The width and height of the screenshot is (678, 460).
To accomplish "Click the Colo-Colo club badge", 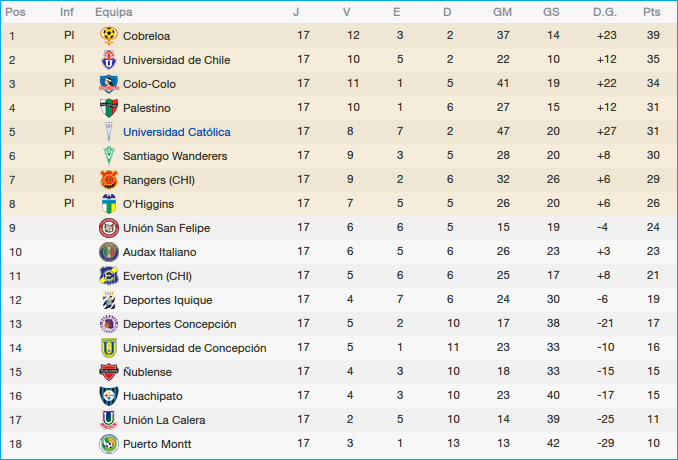I will pyautogui.click(x=108, y=83).
